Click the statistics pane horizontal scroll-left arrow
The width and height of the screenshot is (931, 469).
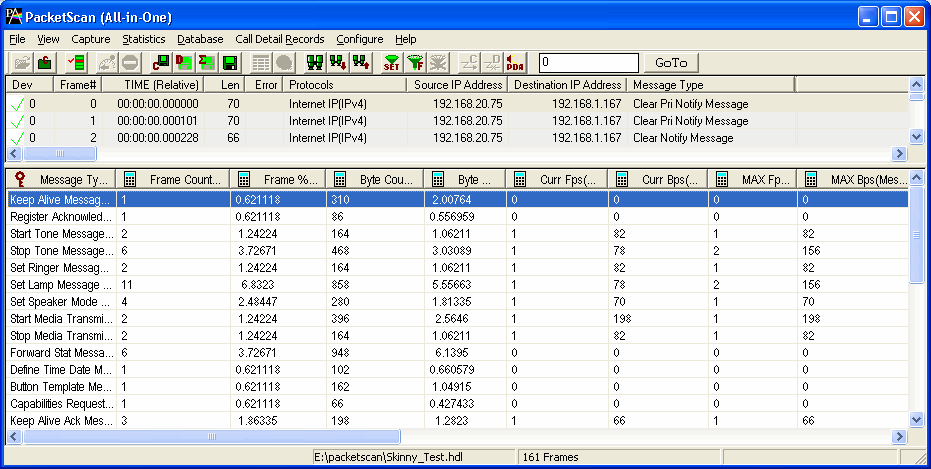[x=14, y=437]
